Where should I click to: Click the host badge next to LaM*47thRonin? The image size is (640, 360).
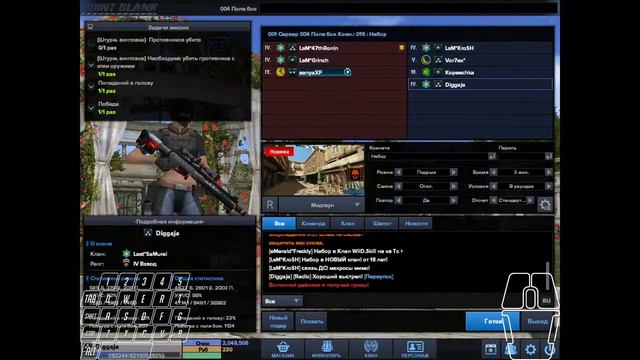402,48
